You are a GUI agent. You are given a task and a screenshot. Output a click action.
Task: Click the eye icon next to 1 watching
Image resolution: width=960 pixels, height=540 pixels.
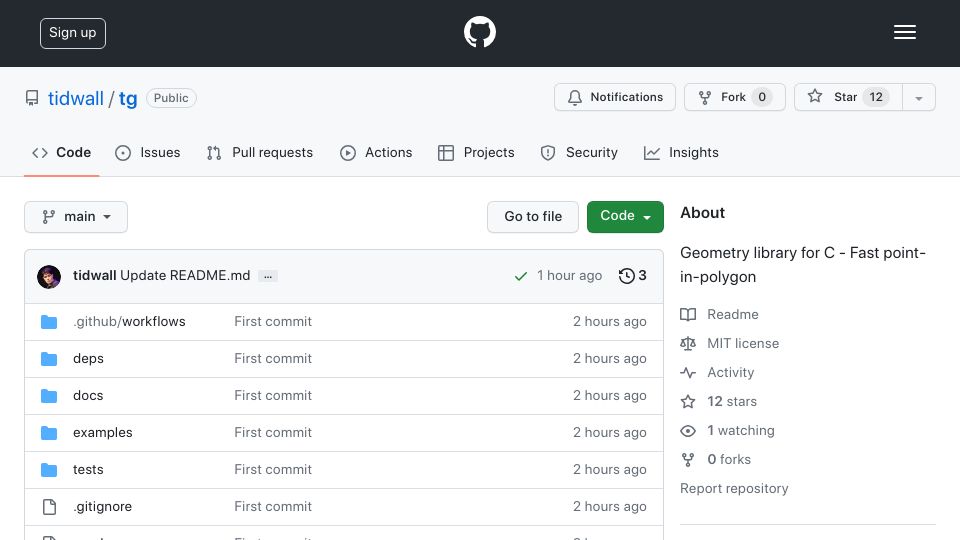pos(688,431)
